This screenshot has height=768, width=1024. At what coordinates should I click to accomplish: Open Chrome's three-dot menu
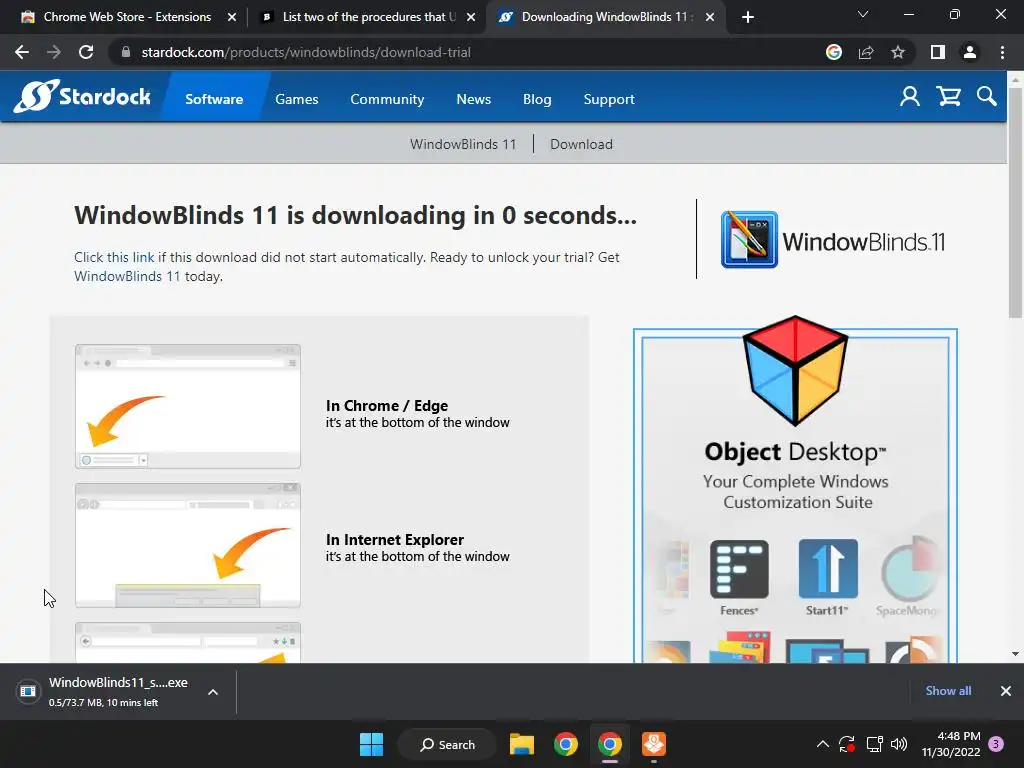[x=1002, y=52]
